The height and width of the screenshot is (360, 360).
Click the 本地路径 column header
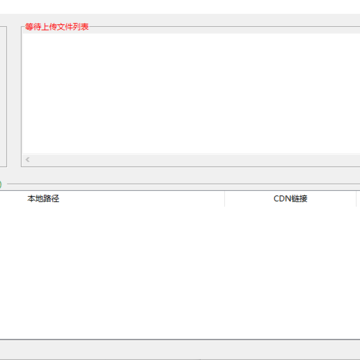(x=112, y=199)
